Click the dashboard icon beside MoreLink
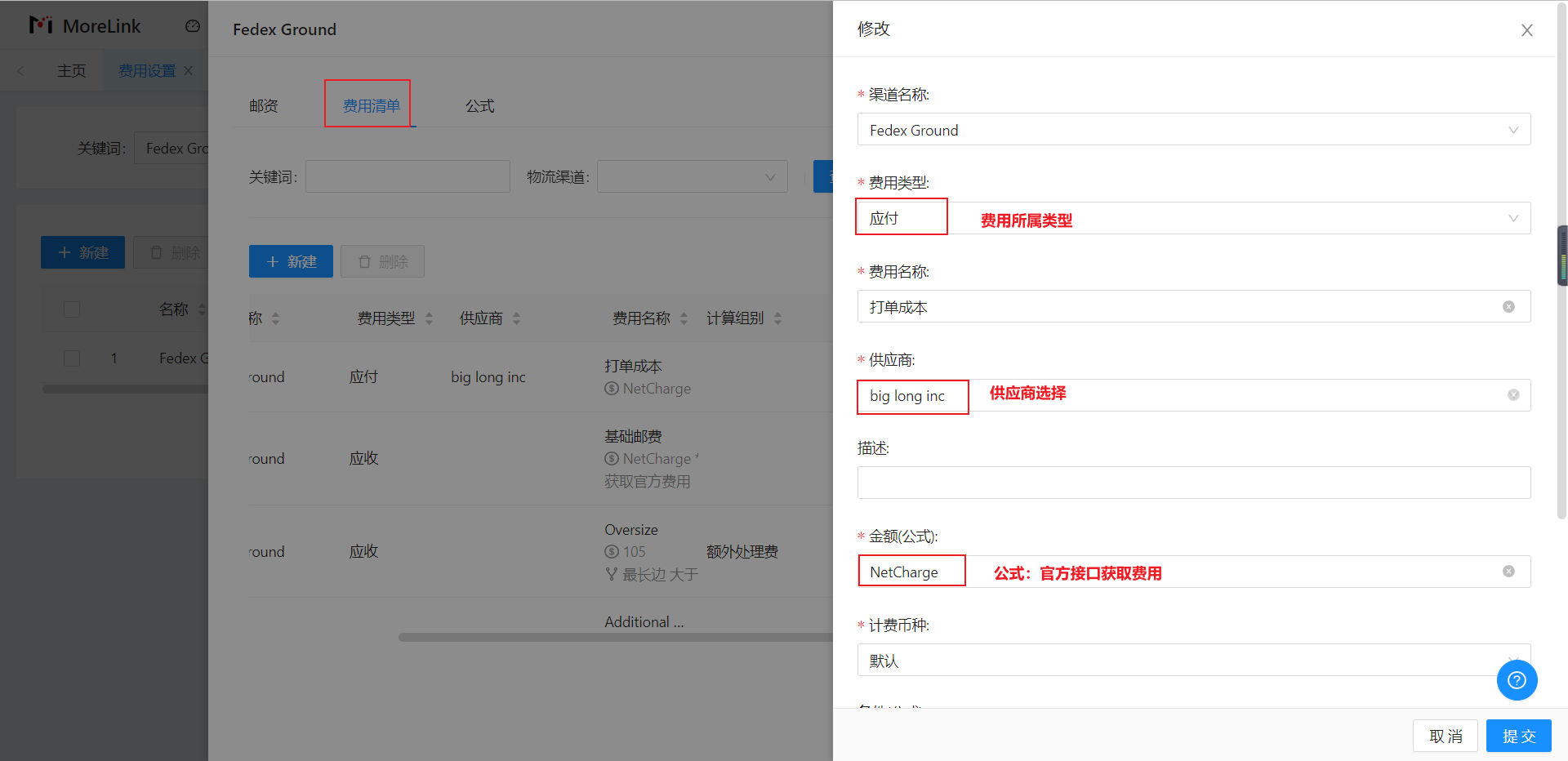1568x761 pixels. [193, 26]
